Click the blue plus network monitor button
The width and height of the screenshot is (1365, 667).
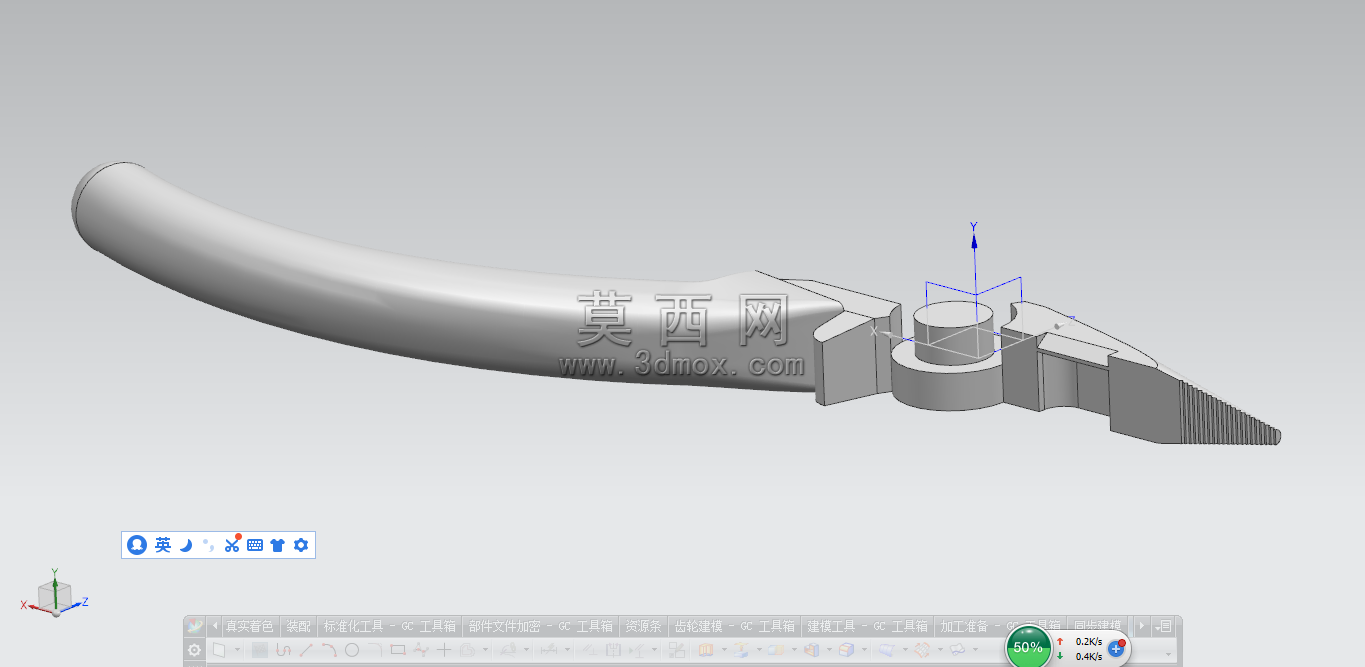(x=1116, y=648)
